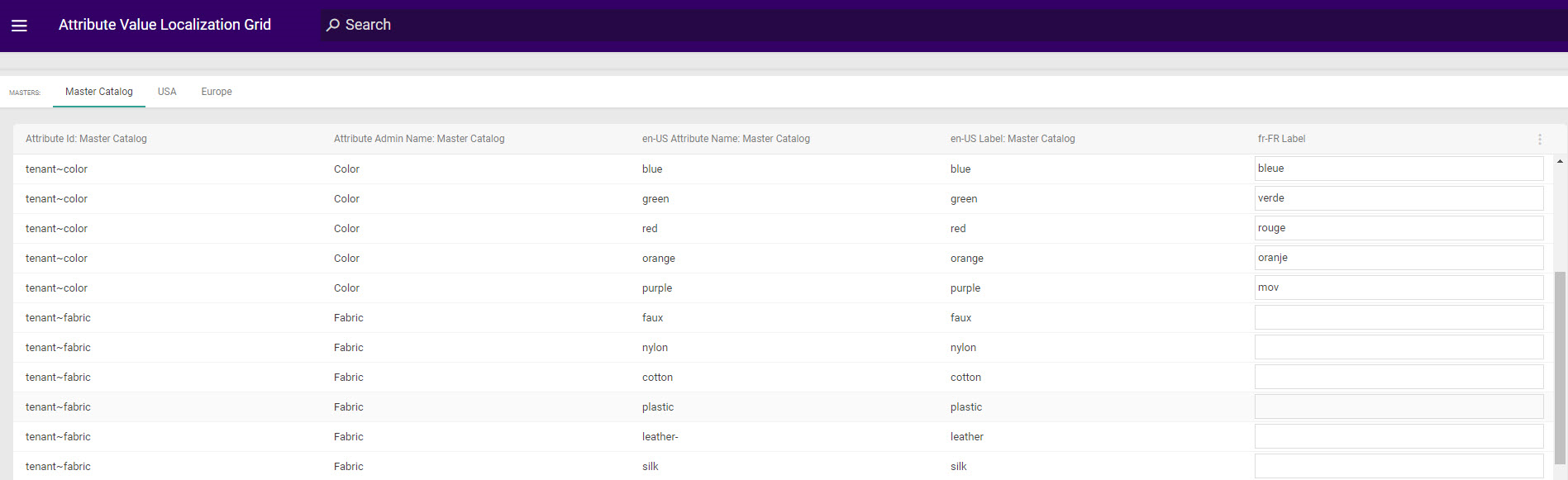The image size is (1568, 480).
Task: Edit the fr-FR label field containing bleue
Action: click(1399, 169)
